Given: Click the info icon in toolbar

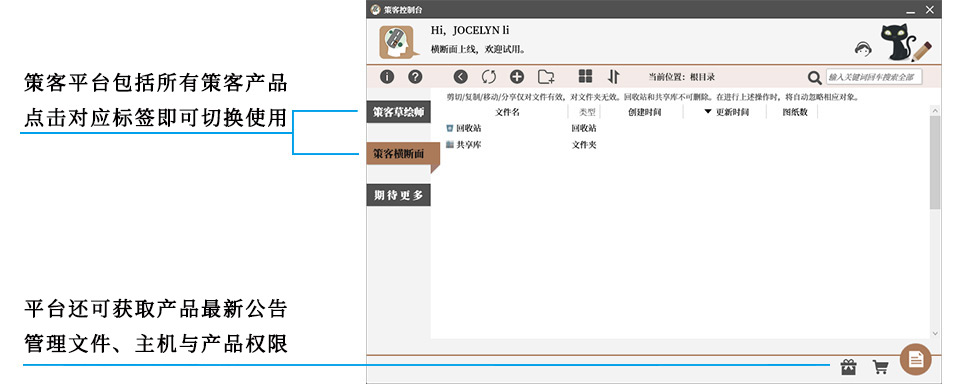Looking at the screenshot, I should [386, 77].
